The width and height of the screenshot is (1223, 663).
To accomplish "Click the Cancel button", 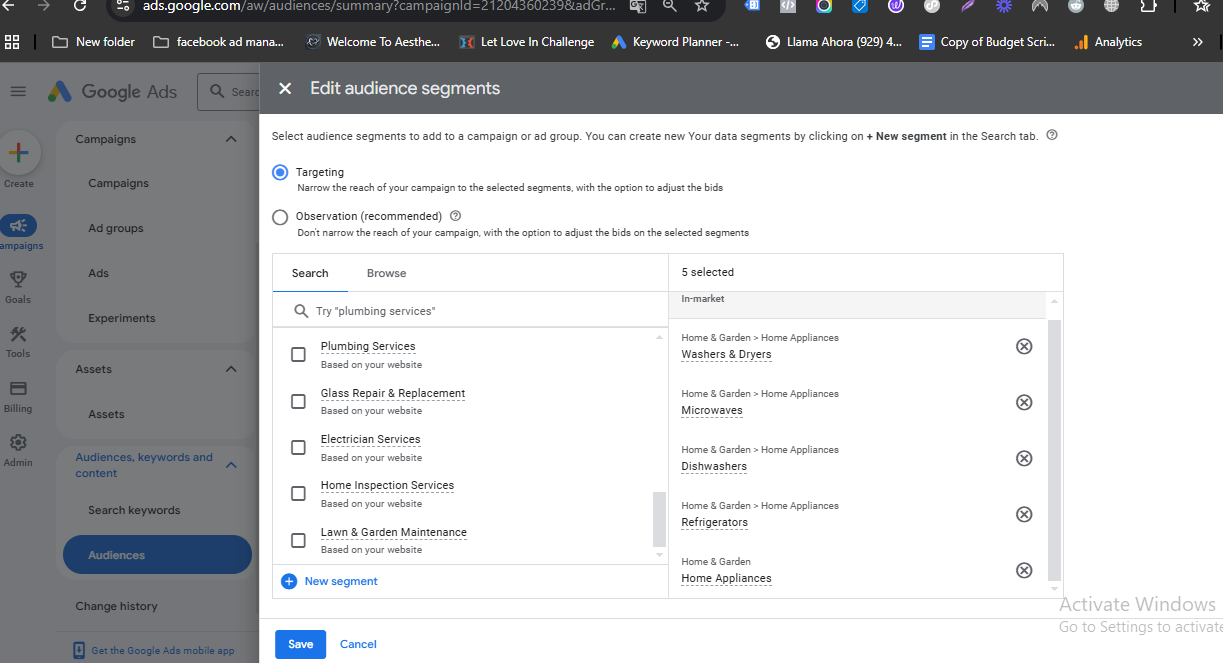I will [x=358, y=644].
